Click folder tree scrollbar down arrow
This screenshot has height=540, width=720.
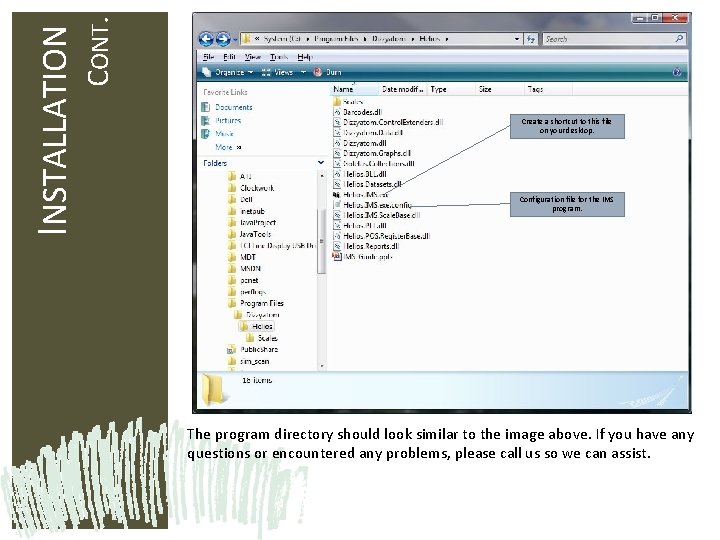point(321,366)
